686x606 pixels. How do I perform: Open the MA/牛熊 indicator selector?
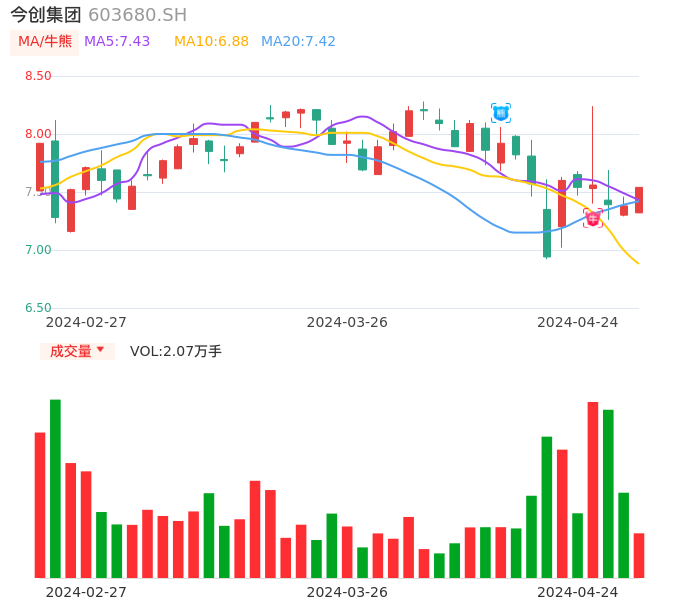point(45,42)
